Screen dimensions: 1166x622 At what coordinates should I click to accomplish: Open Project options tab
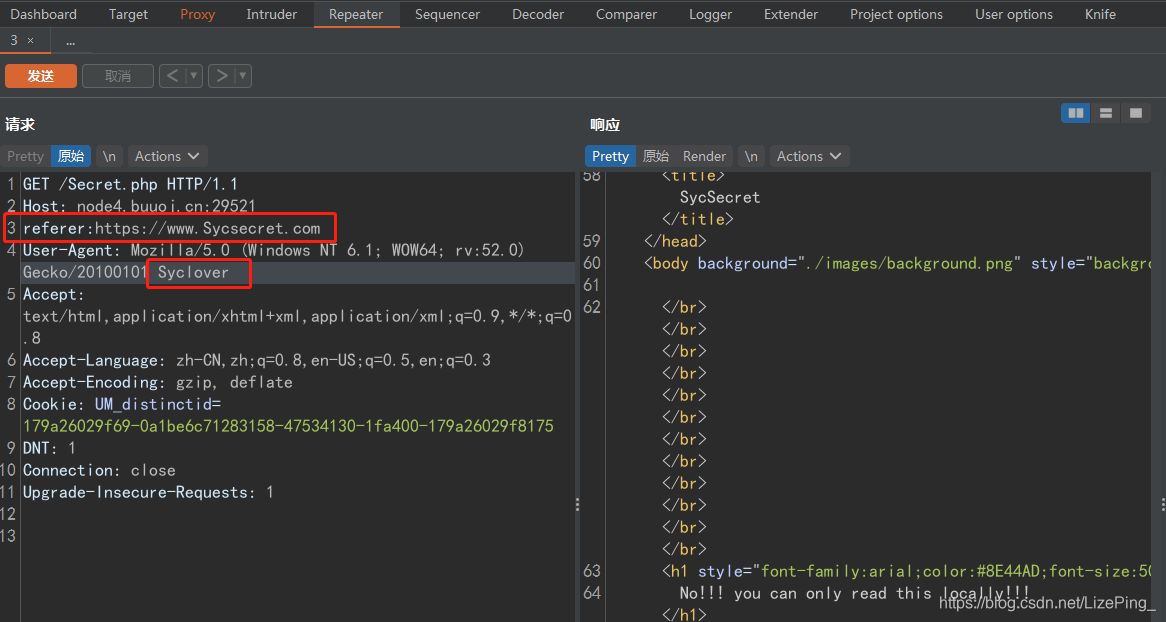(x=896, y=14)
